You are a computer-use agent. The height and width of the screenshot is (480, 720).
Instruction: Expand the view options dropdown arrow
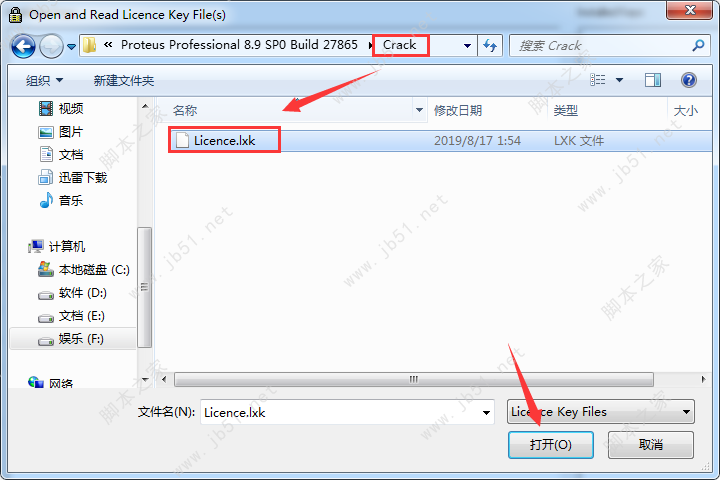[x=619, y=80]
